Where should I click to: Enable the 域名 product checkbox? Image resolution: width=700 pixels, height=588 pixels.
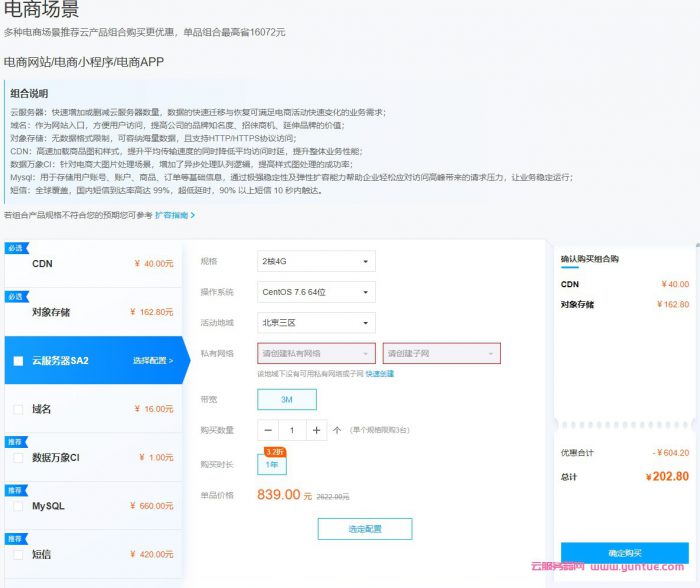[18, 409]
